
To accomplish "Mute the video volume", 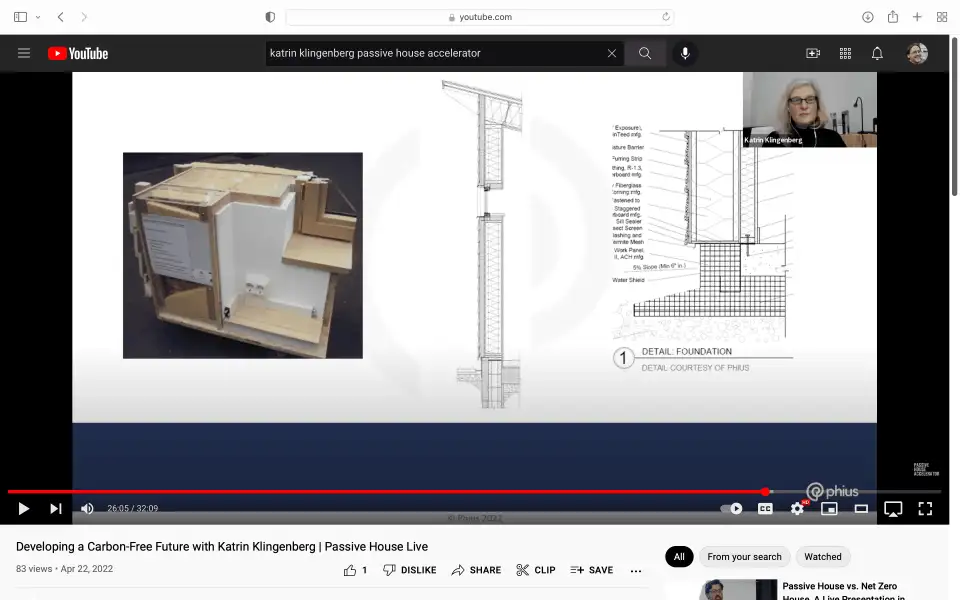I will coord(87,509).
